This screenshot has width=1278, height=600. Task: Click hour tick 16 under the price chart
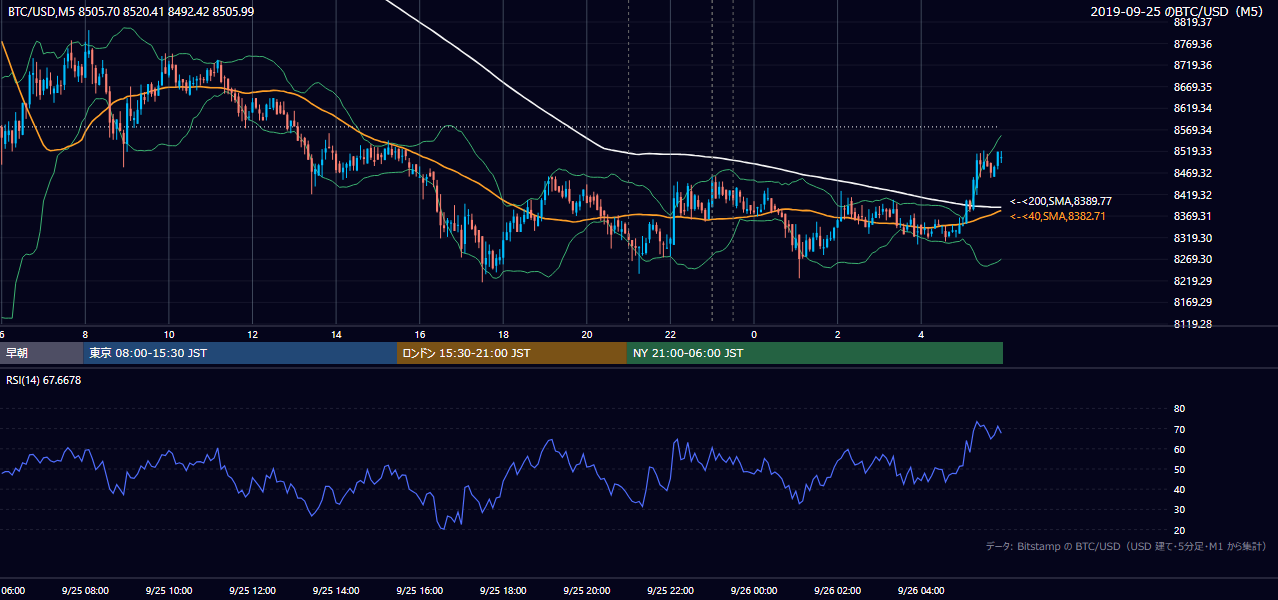[x=420, y=334]
